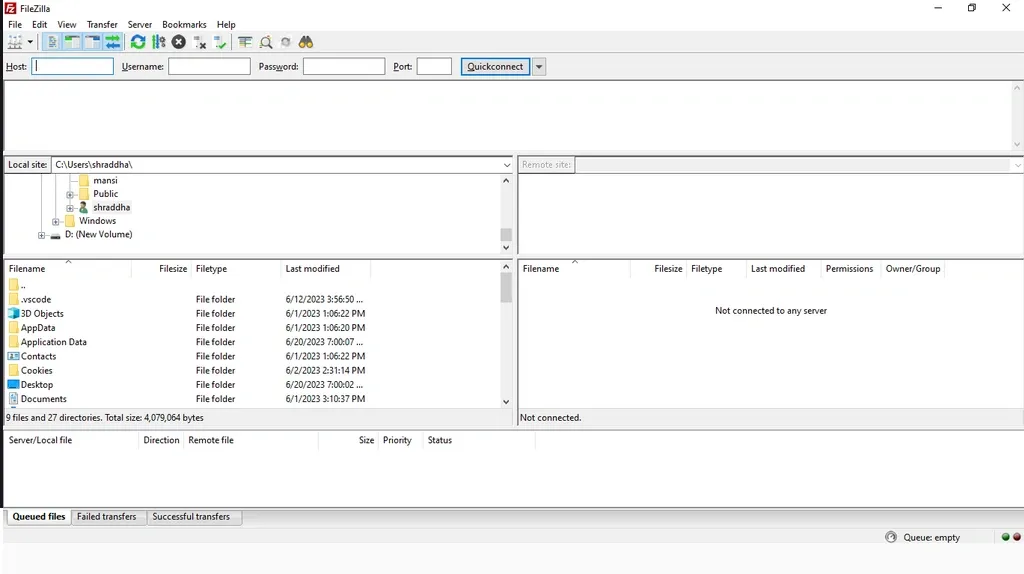Open the Local site path dropdown

(507, 165)
